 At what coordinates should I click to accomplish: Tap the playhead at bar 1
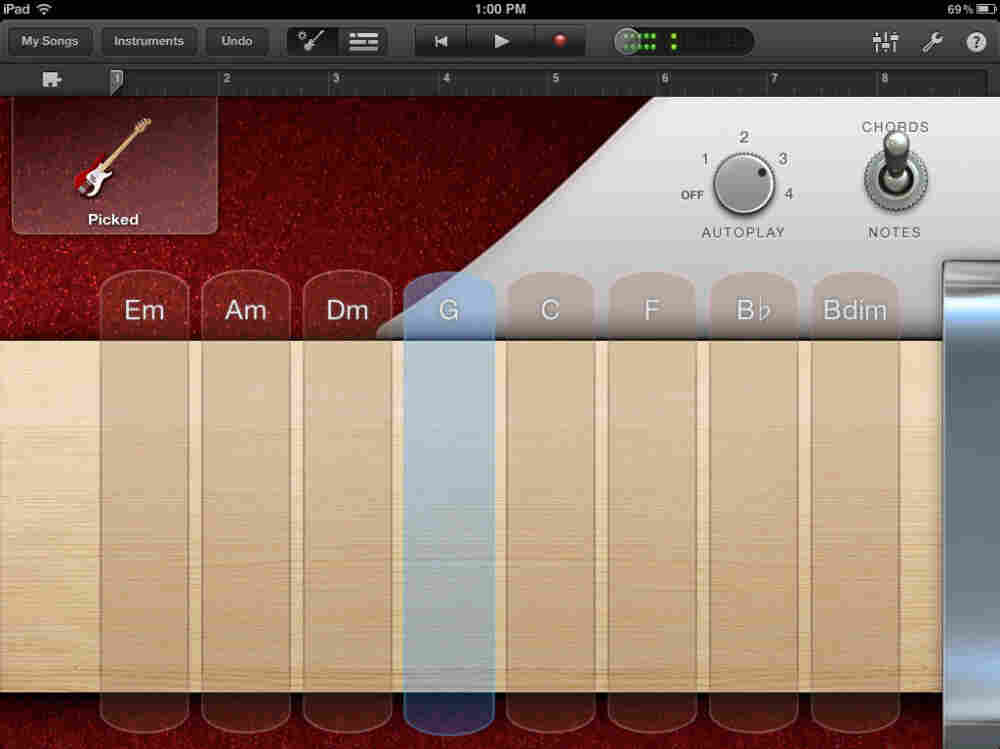116,81
